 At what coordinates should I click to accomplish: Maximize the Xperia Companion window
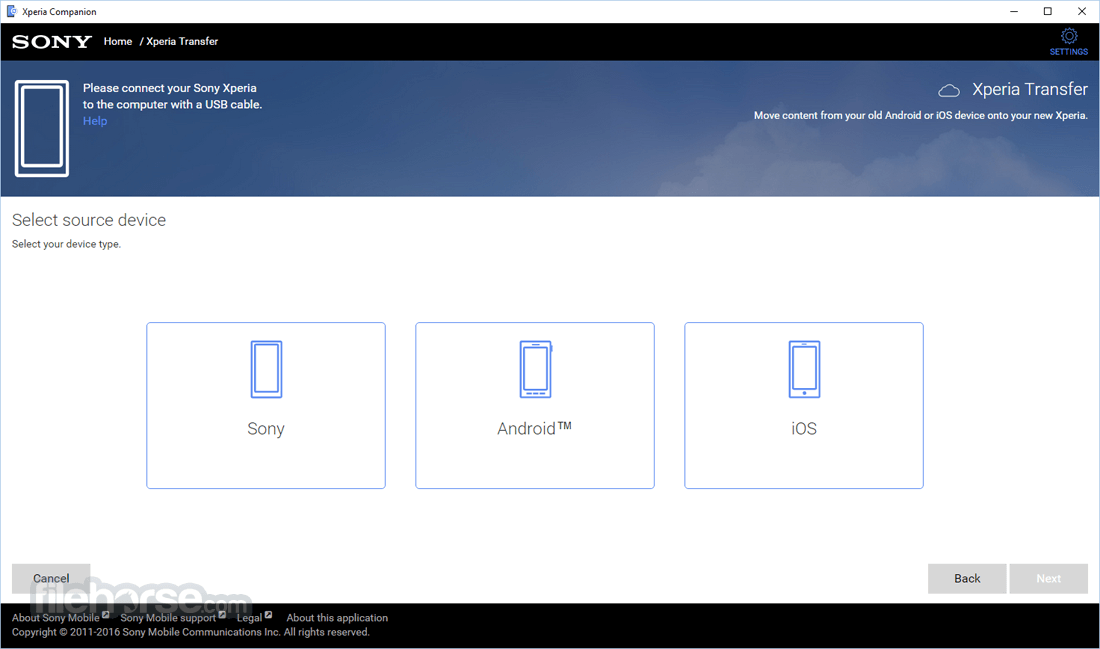(x=1047, y=11)
